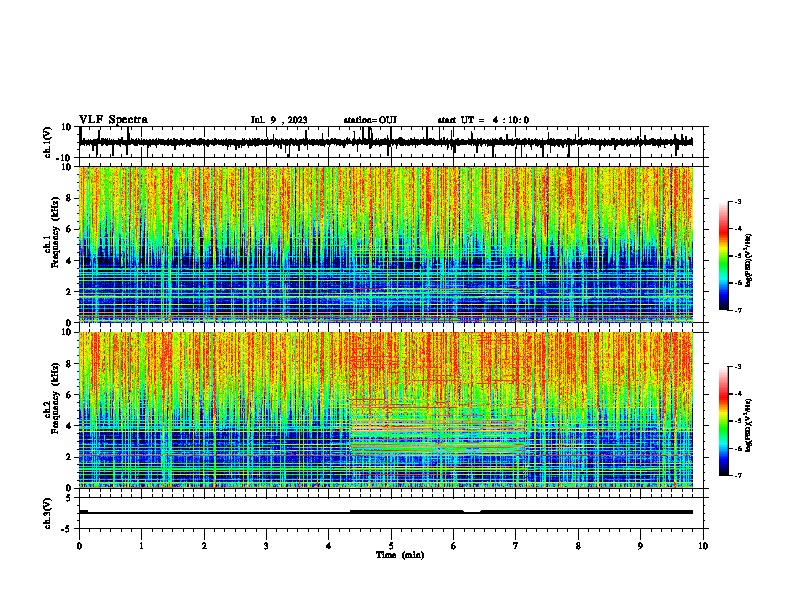Viewport: 792px width, 612px height.
Task: Click the "-10" tick on ch.1(V) axis
Action: (x=65, y=158)
